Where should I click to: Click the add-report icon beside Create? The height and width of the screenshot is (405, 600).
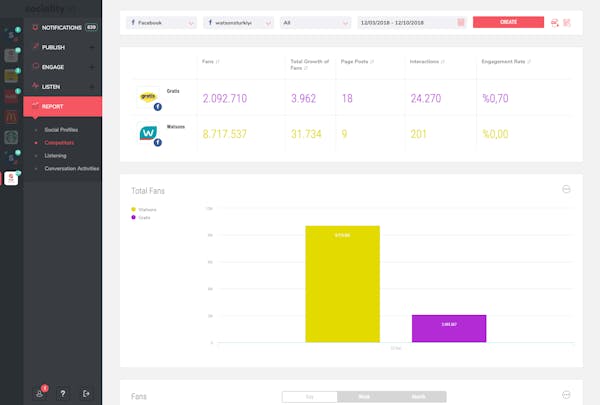point(554,23)
